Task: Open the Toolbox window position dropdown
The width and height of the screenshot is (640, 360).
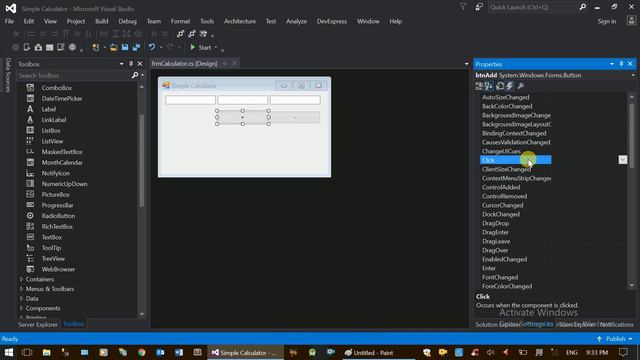Action: [x=122, y=64]
